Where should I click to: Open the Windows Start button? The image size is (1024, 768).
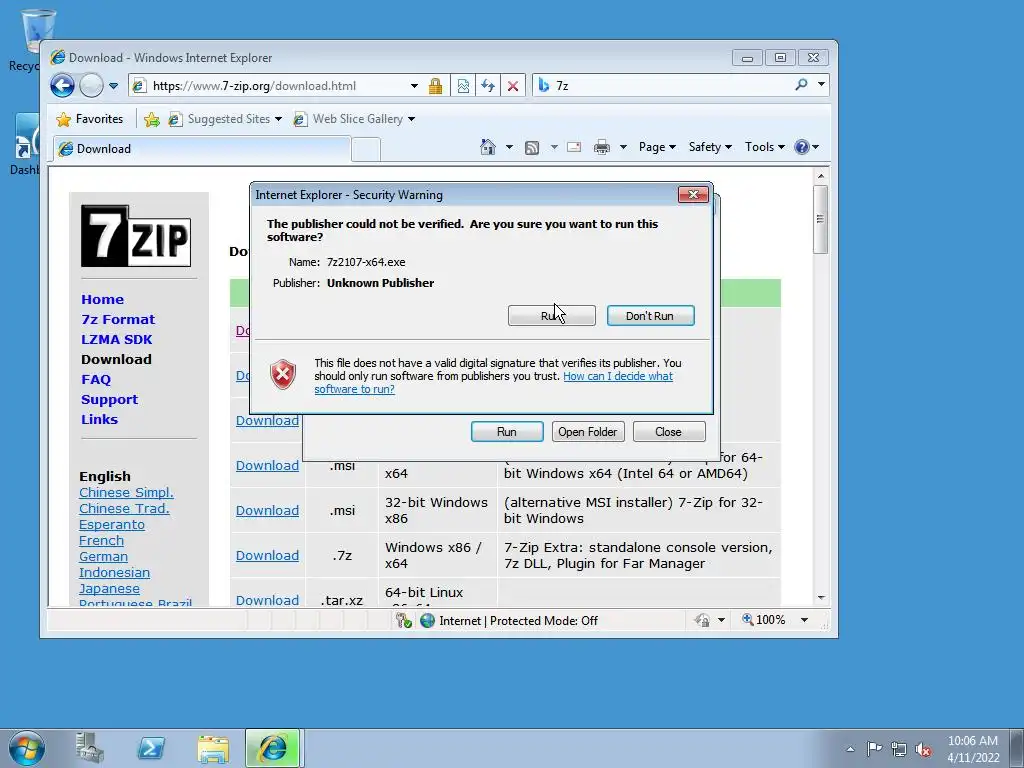pyautogui.click(x=27, y=748)
